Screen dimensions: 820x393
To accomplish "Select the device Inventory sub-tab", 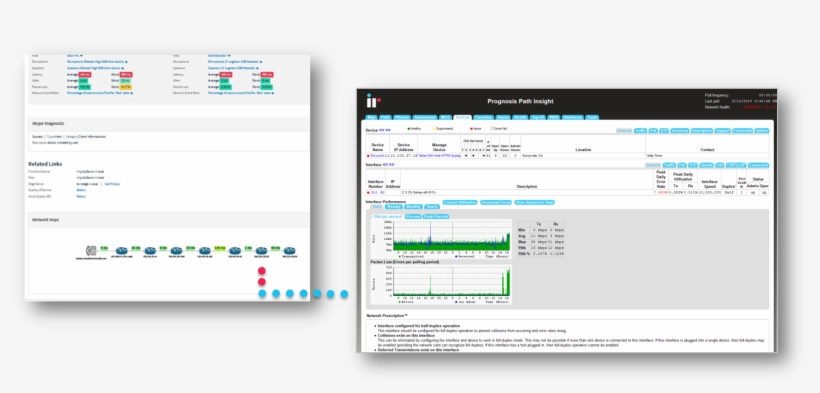I will (680, 130).
